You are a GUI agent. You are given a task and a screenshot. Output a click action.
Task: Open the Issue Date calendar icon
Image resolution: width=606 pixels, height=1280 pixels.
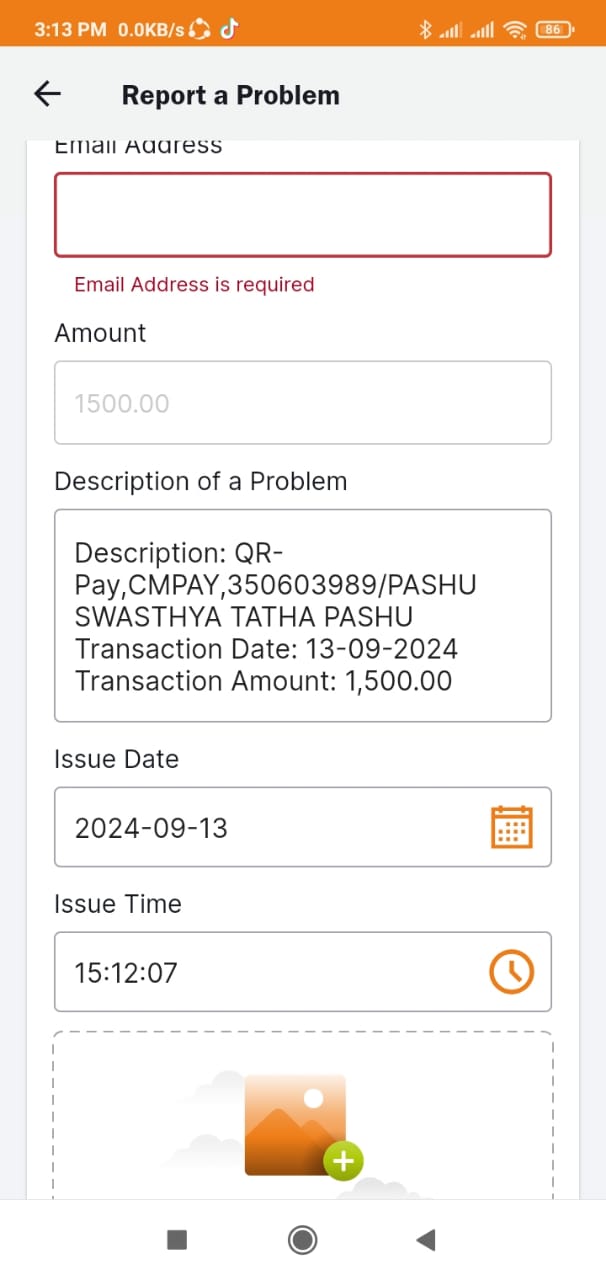(512, 827)
